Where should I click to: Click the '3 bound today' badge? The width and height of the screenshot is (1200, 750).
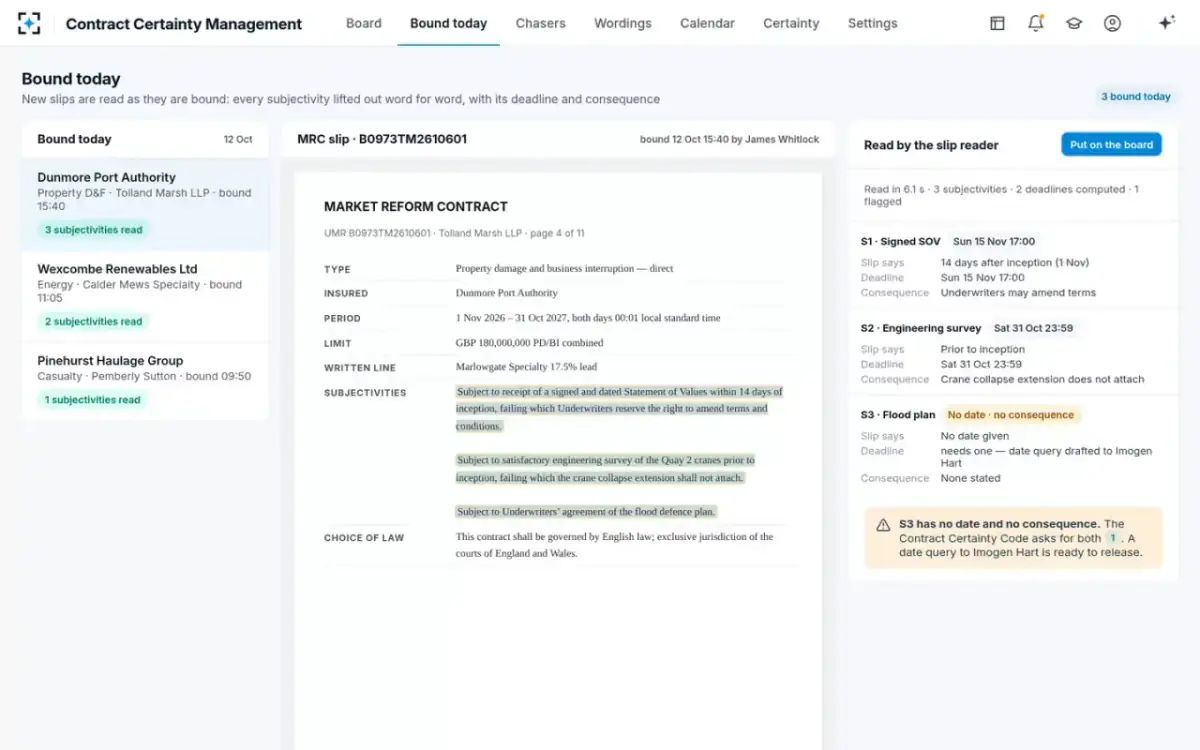tap(1136, 97)
